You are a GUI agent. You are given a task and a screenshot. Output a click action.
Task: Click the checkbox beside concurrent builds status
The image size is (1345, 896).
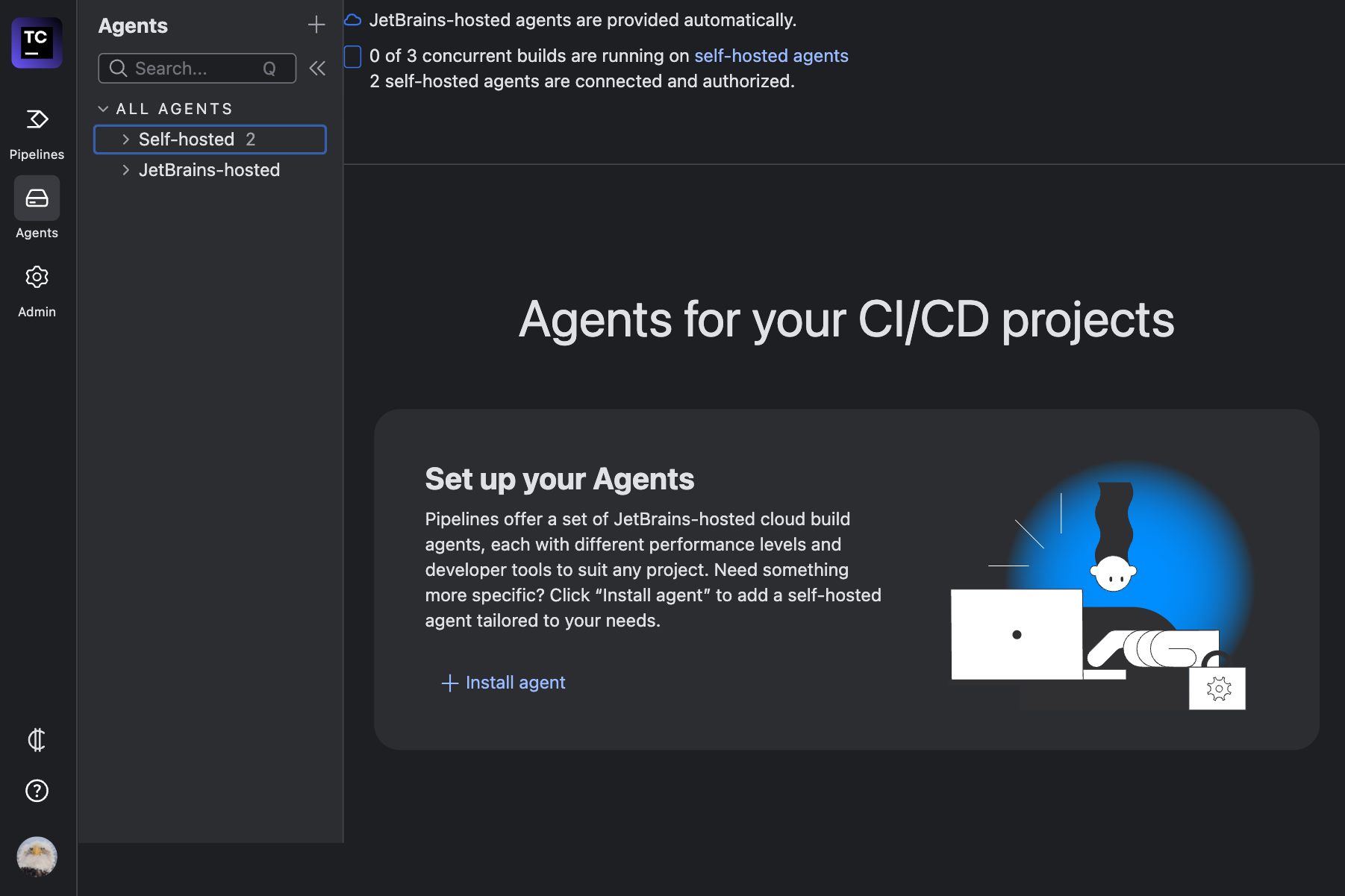[x=352, y=56]
